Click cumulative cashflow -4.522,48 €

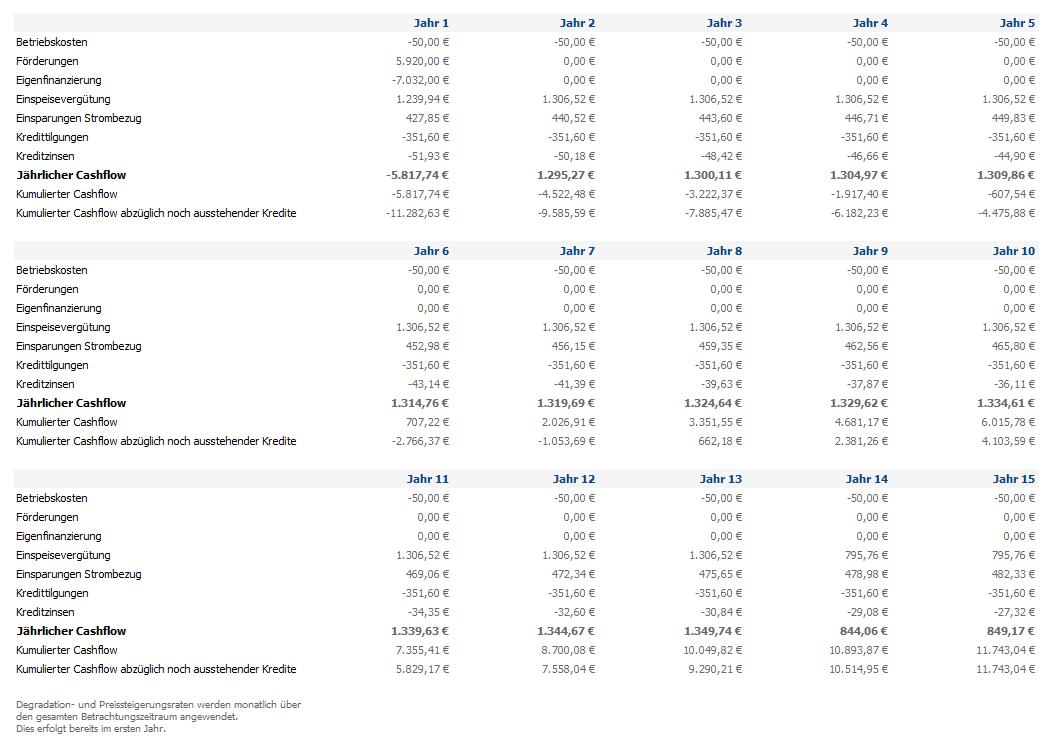pyautogui.click(x=566, y=194)
